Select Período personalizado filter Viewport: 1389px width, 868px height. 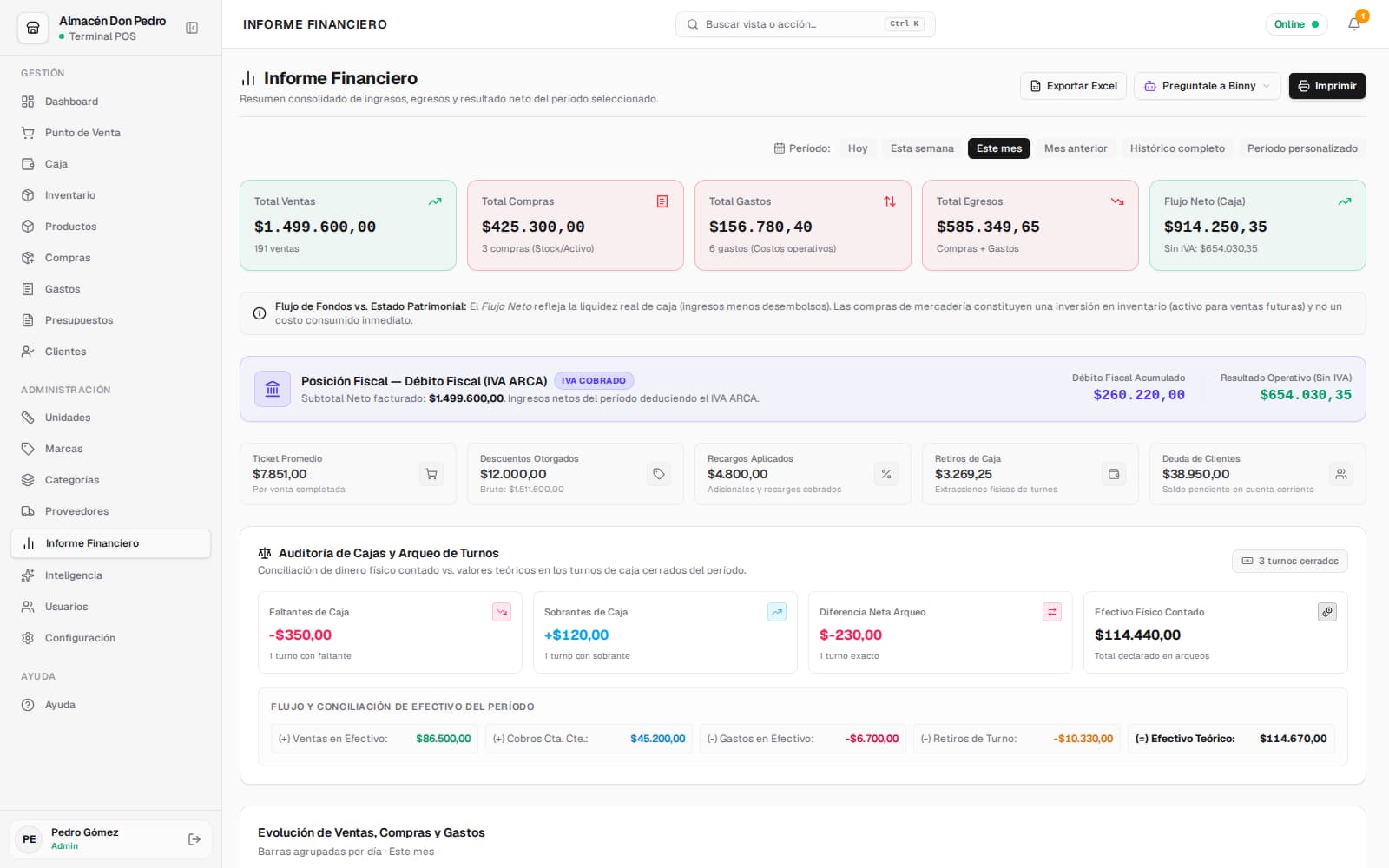tap(1302, 148)
